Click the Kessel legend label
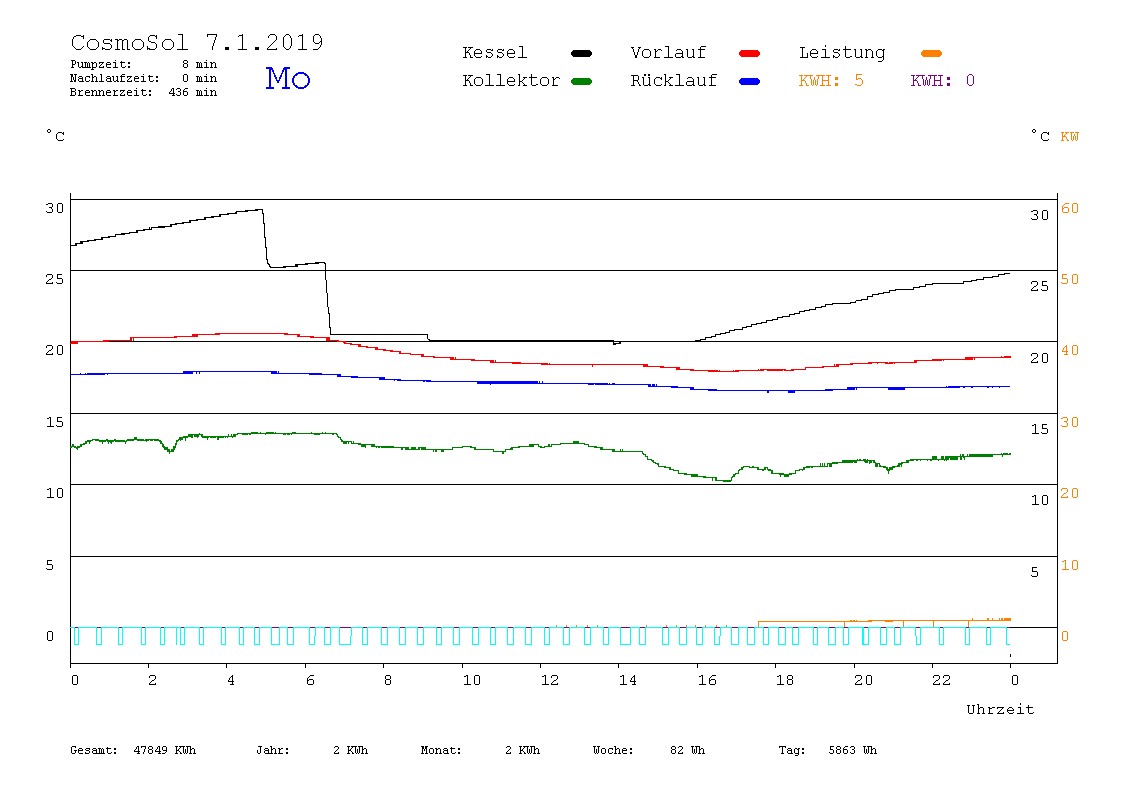 (x=494, y=53)
